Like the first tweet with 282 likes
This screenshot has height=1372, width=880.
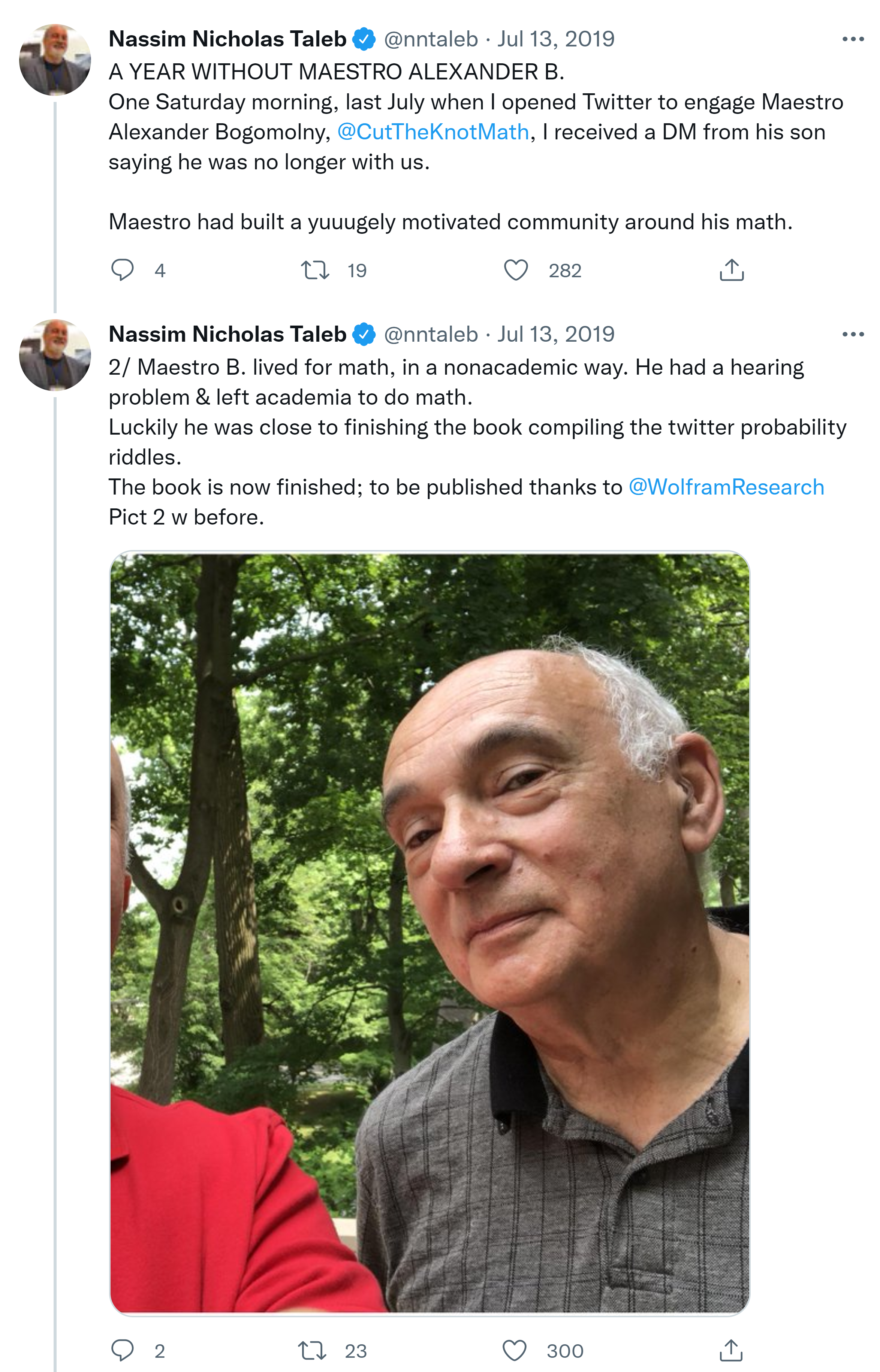pyautogui.click(x=515, y=270)
